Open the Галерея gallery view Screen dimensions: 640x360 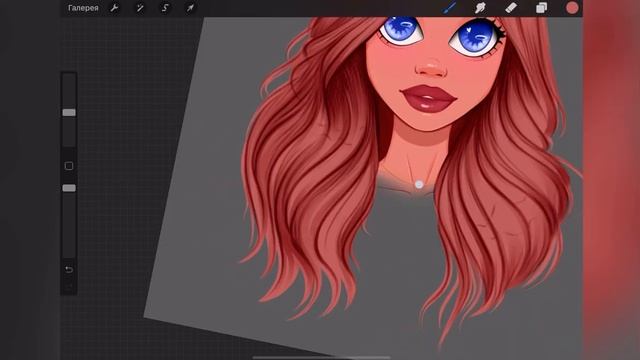83,8
